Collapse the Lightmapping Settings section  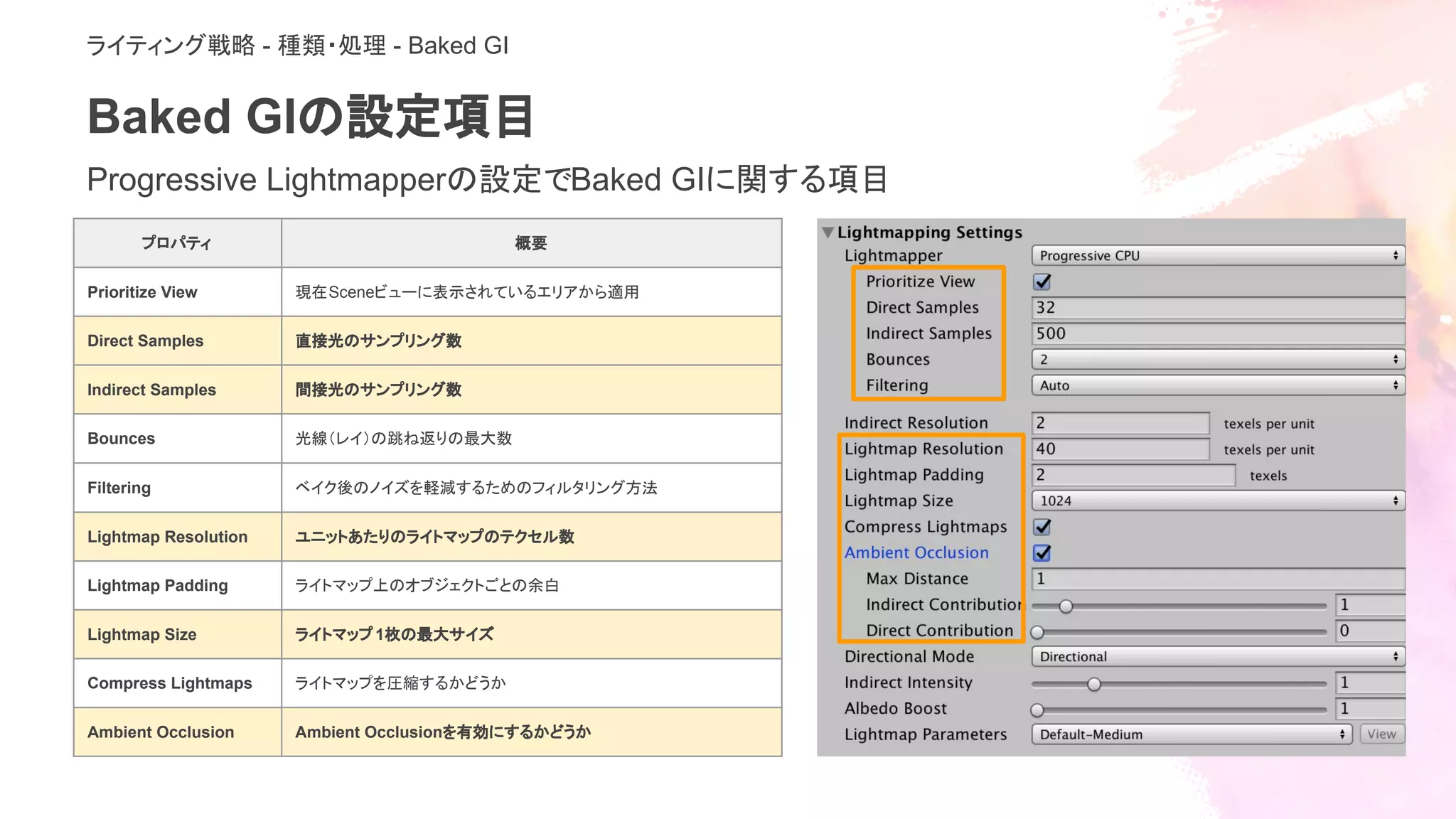[x=828, y=232]
